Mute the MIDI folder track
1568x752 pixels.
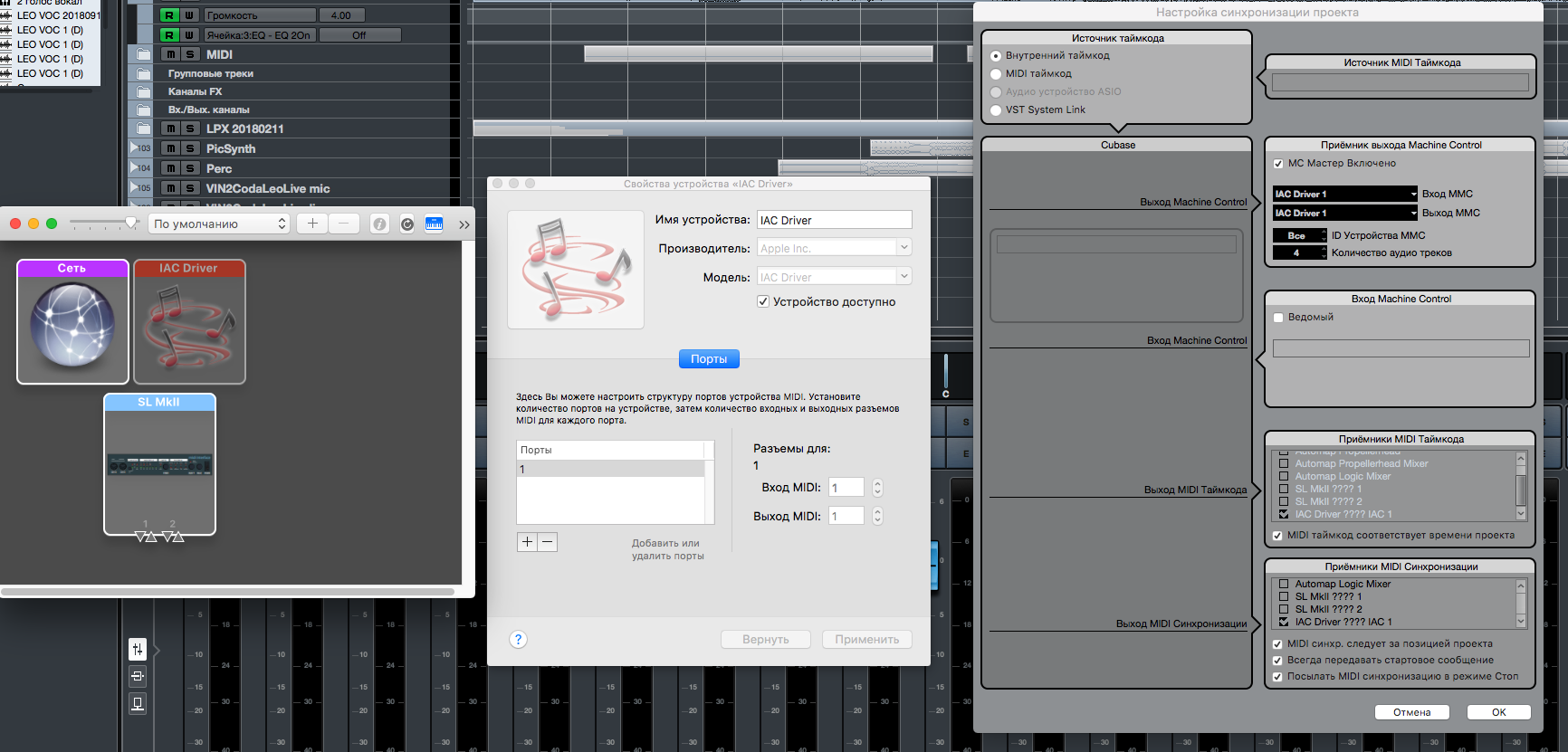pyautogui.click(x=170, y=54)
